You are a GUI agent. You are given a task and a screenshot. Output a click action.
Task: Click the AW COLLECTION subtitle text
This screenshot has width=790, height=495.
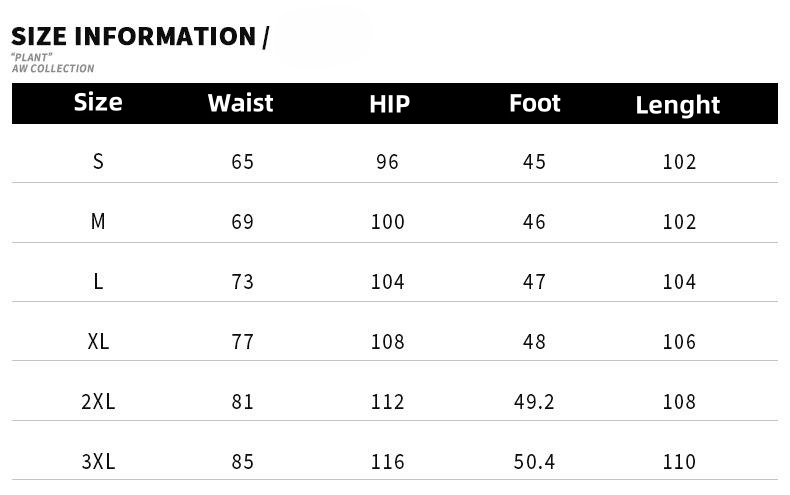[x=53, y=69]
